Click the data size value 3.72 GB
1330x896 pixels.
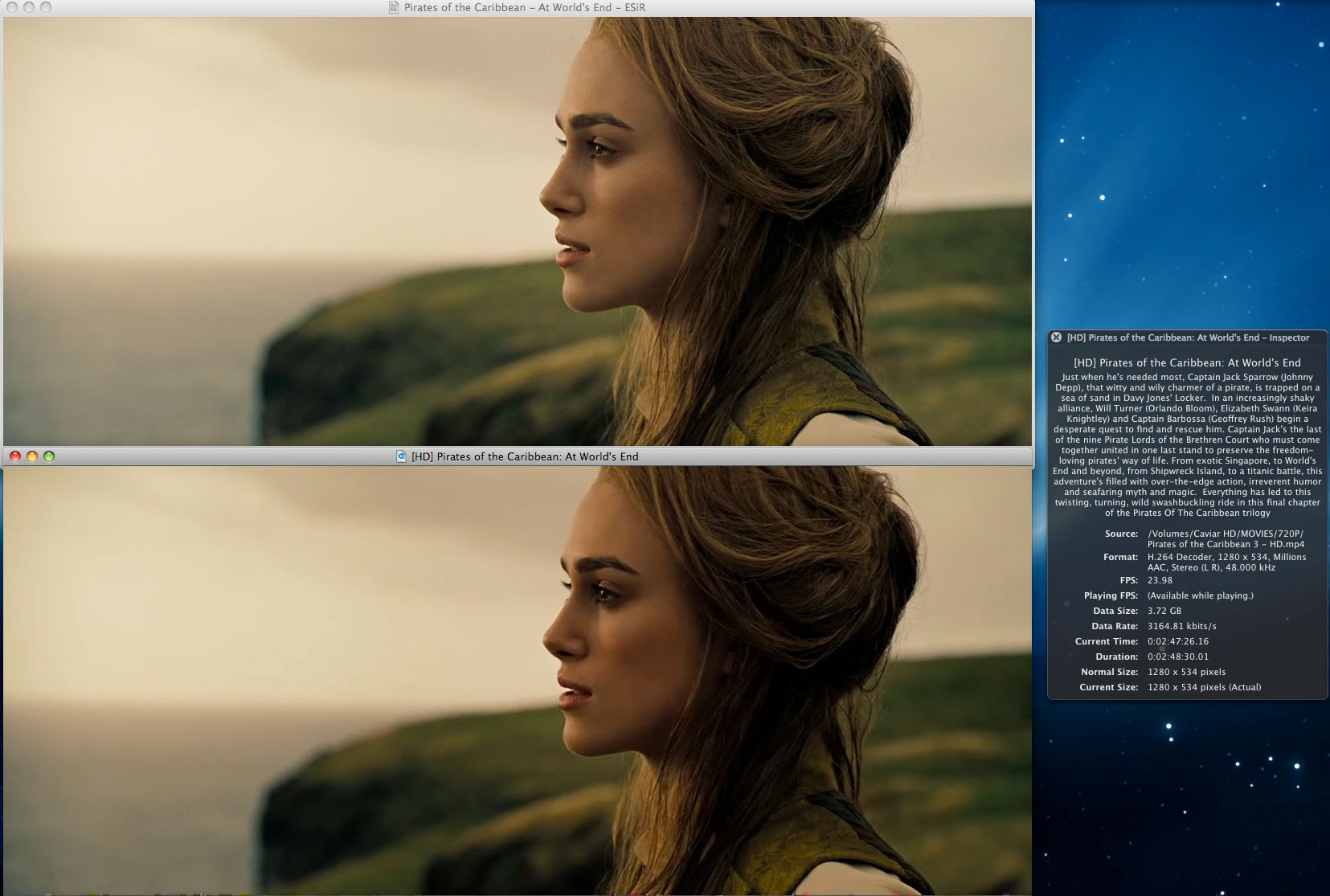click(1164, 611)
